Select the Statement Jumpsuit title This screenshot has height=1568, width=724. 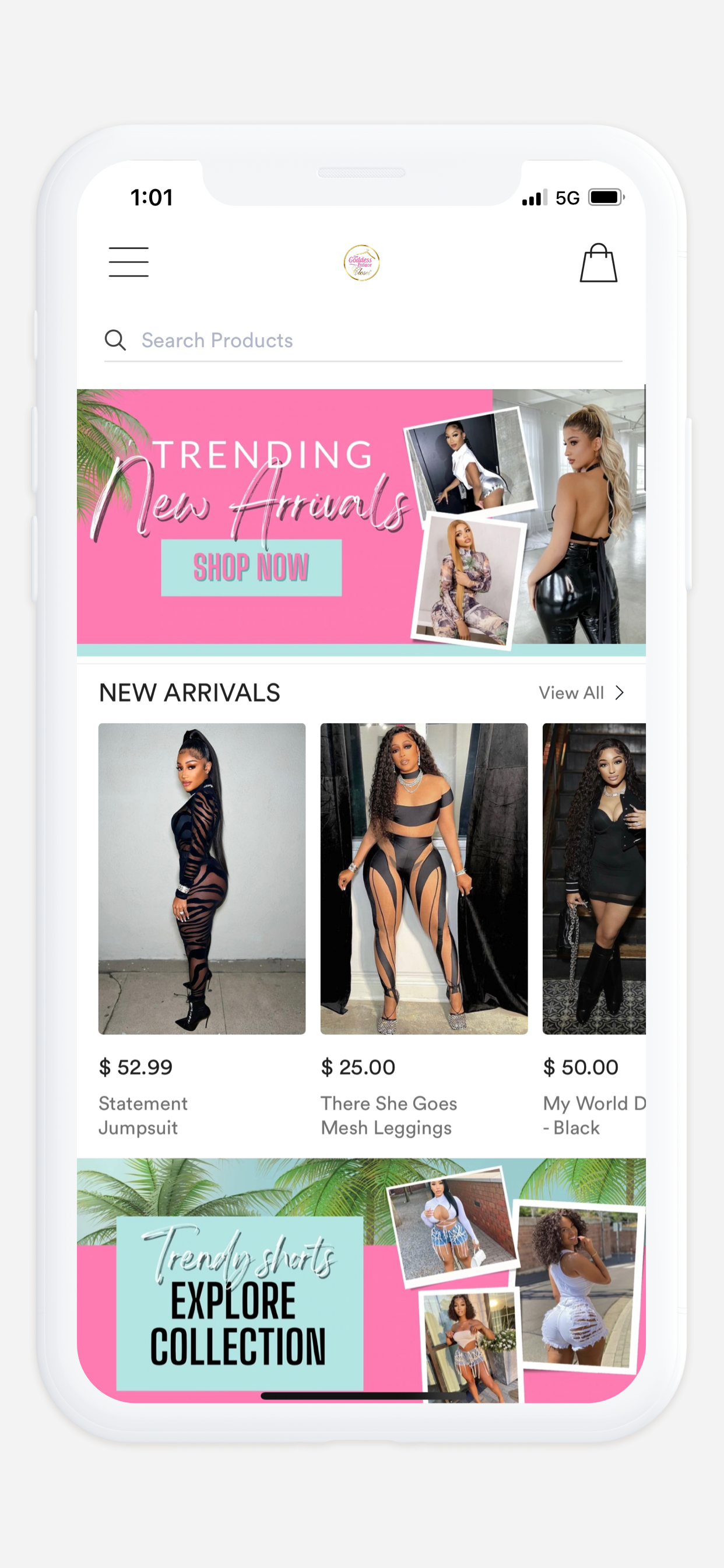143,1115
